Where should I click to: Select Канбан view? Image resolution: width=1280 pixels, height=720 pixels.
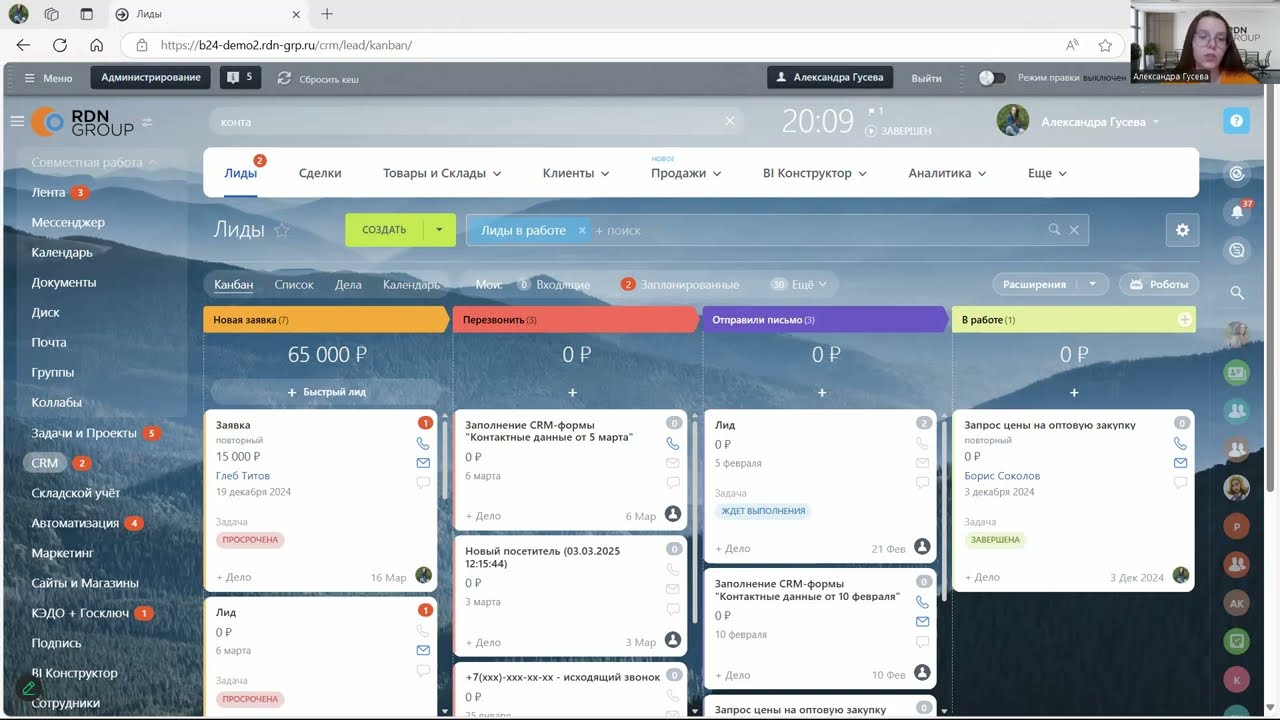233,284
